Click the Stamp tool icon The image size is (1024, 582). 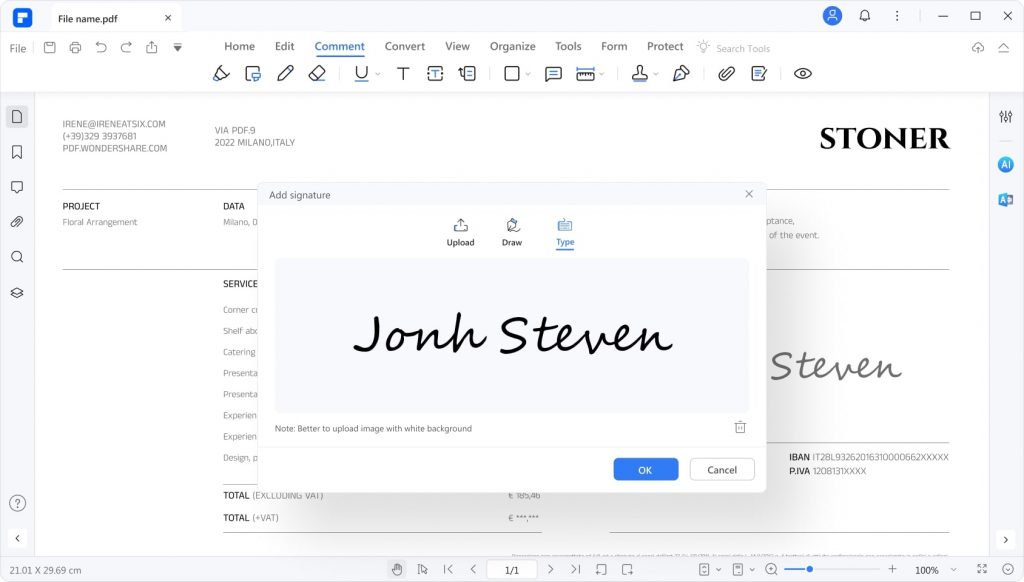640,73
